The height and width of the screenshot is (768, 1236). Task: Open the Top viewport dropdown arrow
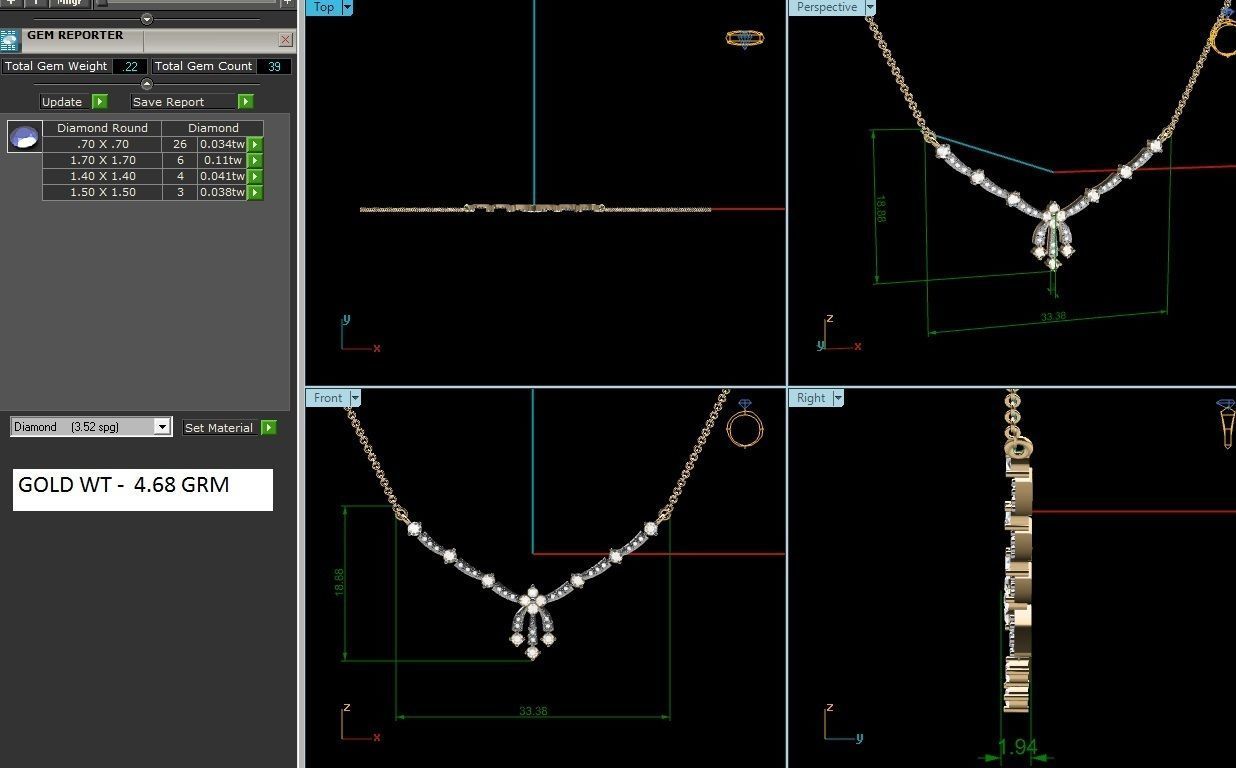(x=347, y=7)
